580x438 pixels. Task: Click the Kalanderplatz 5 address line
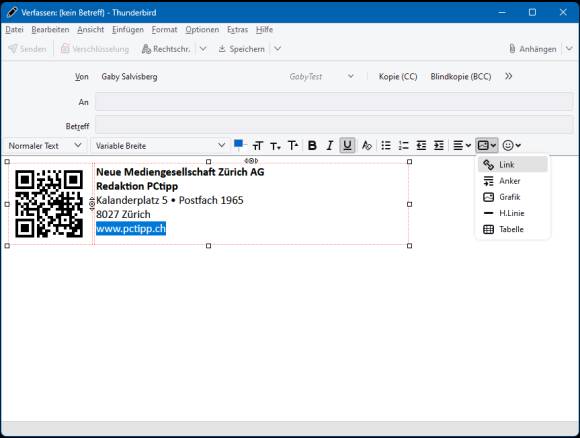tap(170, 200)
